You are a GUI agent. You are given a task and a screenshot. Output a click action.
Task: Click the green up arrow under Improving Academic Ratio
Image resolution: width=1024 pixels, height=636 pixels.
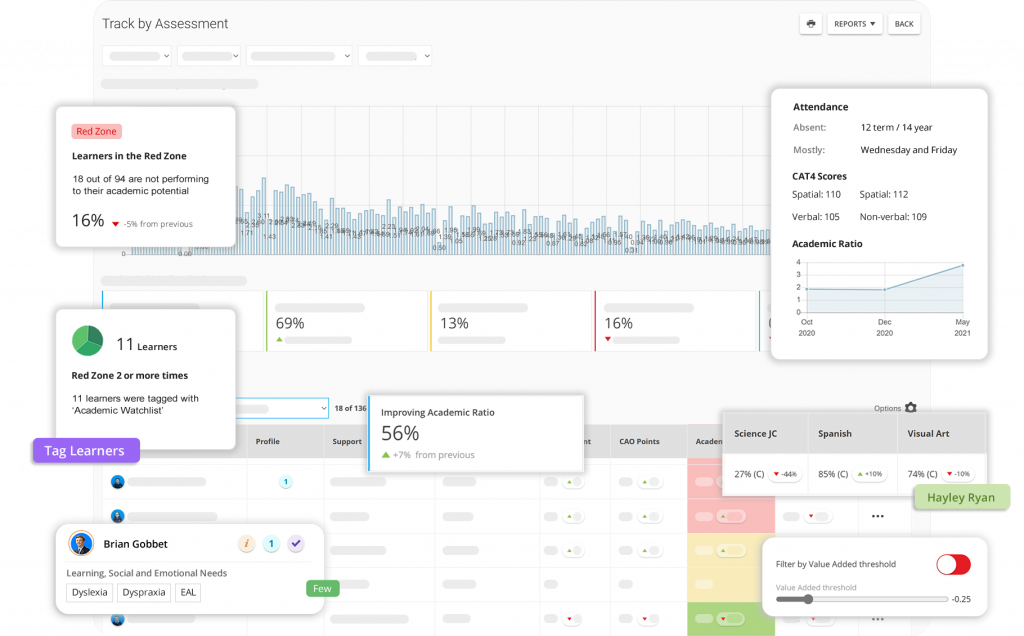click(x=386, y=455)
